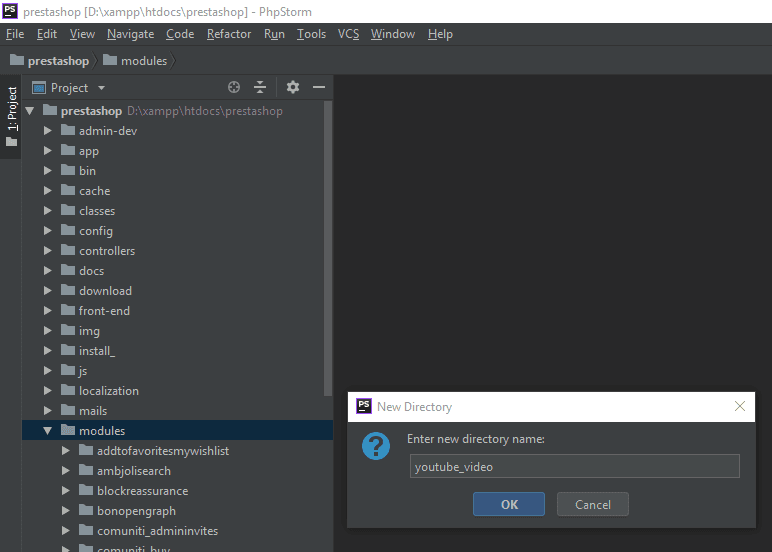
Task: Click the folder icon beside img
Action: coord(68,330)
